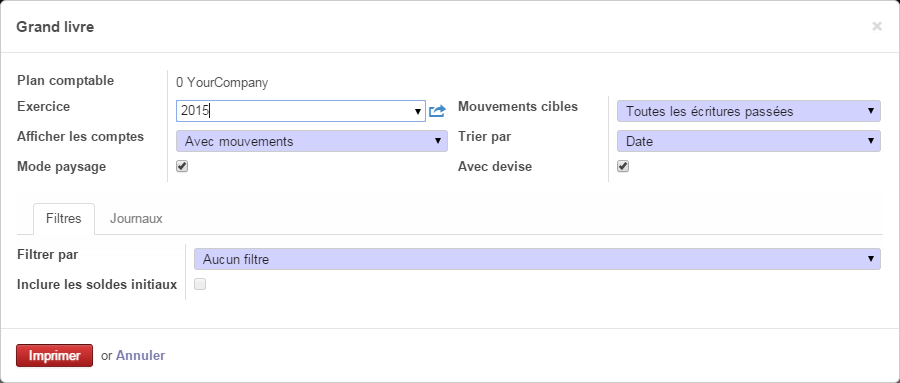Click the Avec devise label
The image size is (900, 383).
coord(495,167)
